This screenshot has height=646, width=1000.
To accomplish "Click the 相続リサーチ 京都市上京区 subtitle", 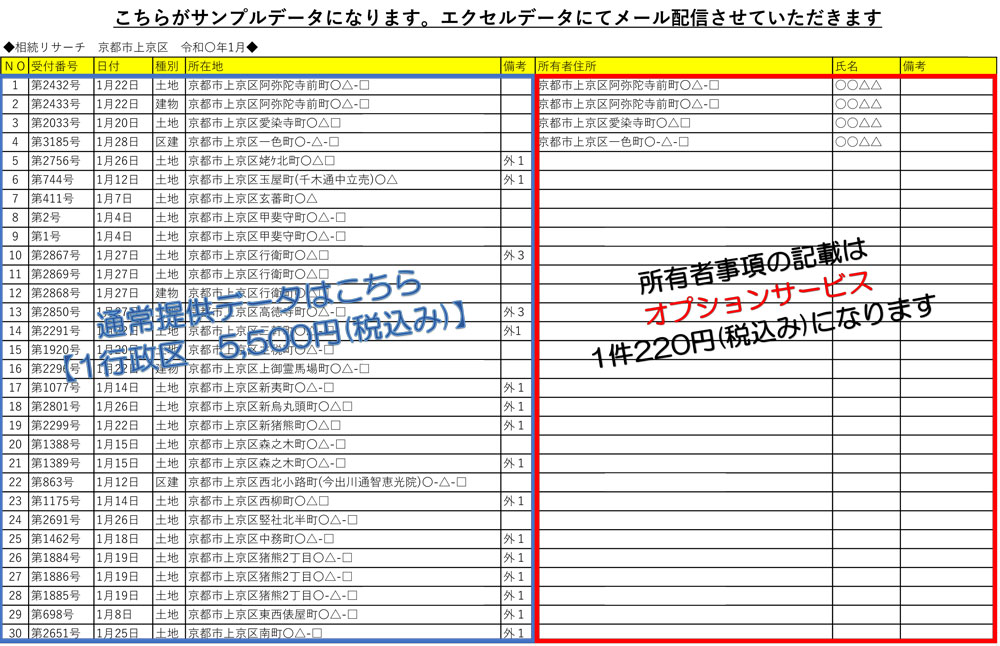I will click(x=130, y=46).
